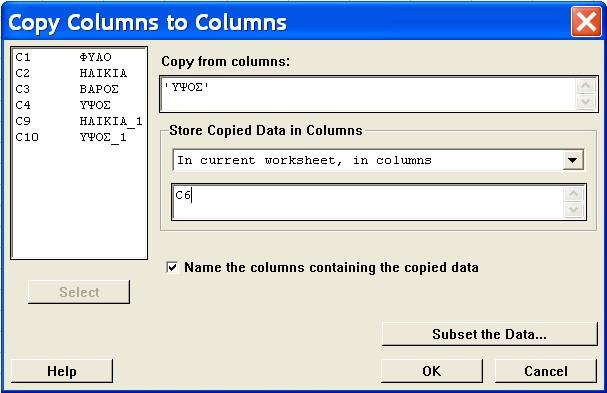607x393 pixels.
Task: Click inside Copy from columns field
Action: pyautogui.click(x=368, y=94)
